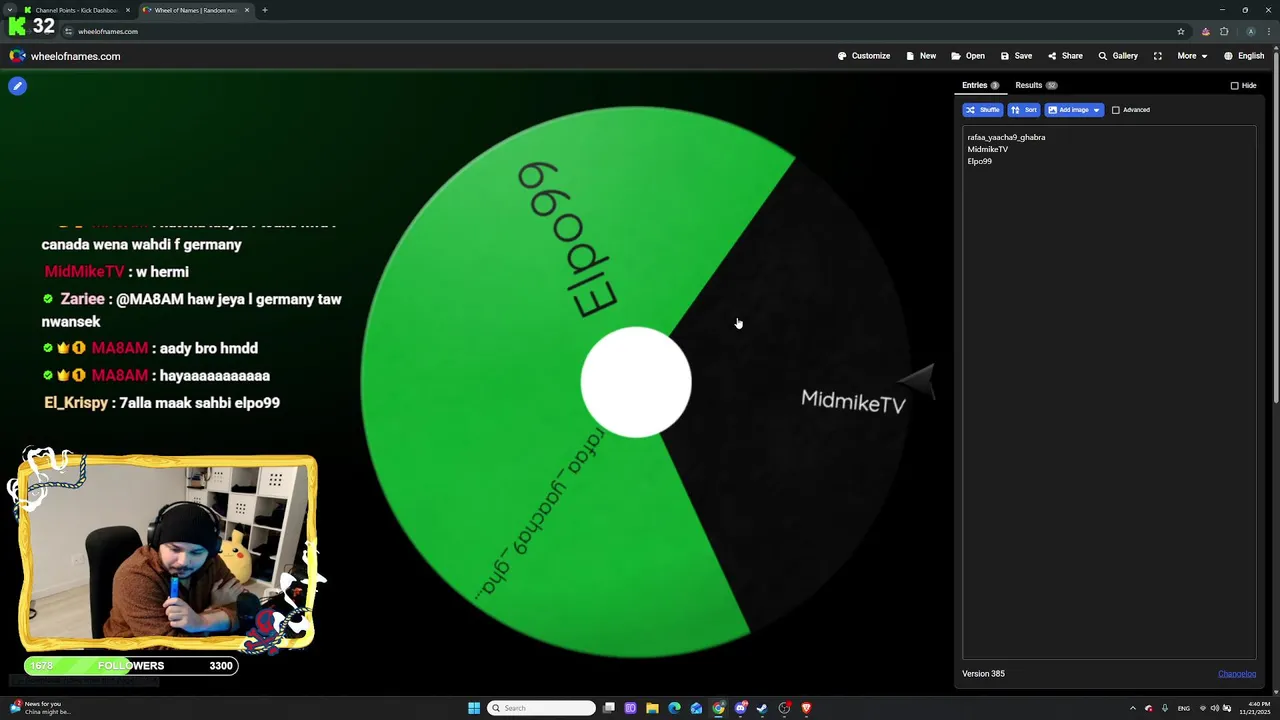The height and width of the screenshot is (720, 1280).
Task: Open Discord from the taskbar
Action: point(740,708)
